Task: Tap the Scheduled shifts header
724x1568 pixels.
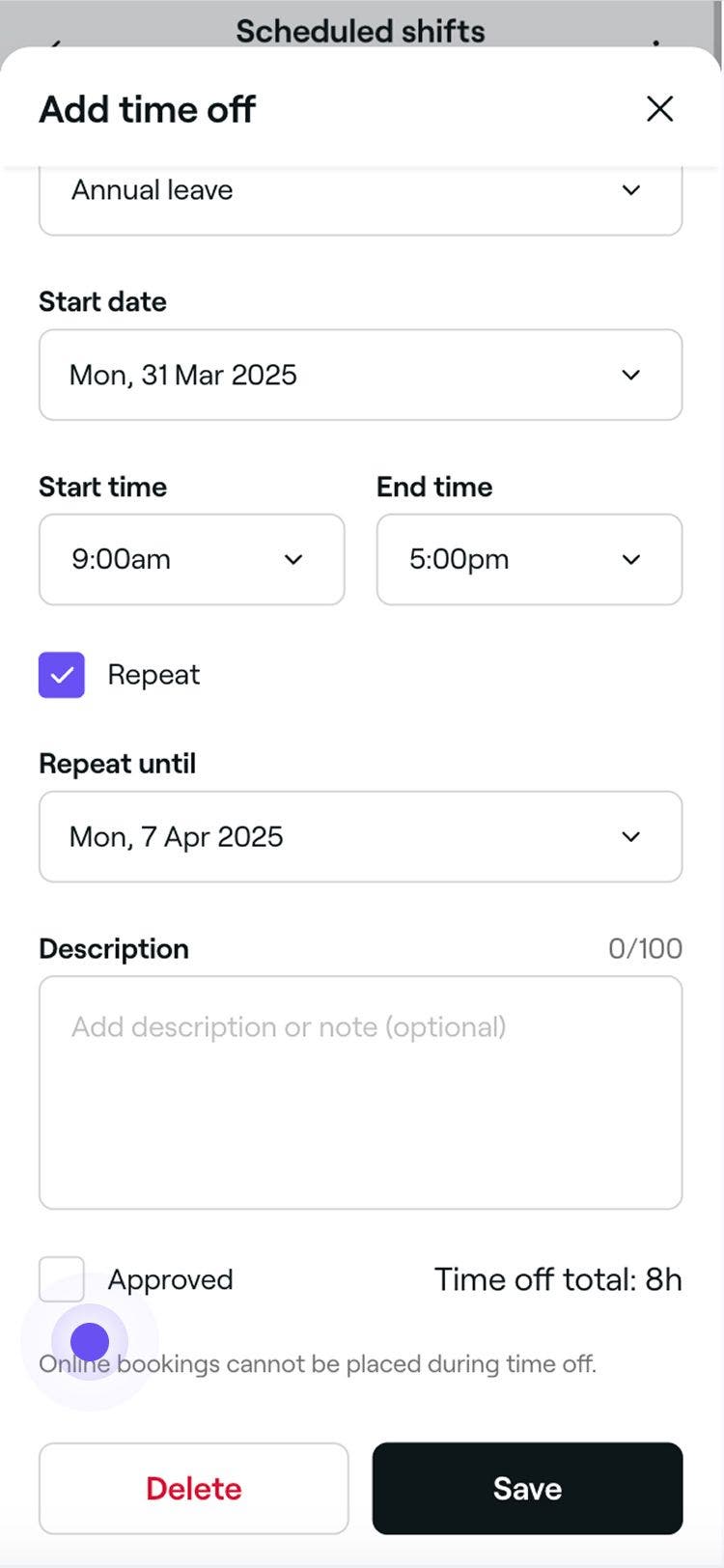Action: click(x=360, y=30)
